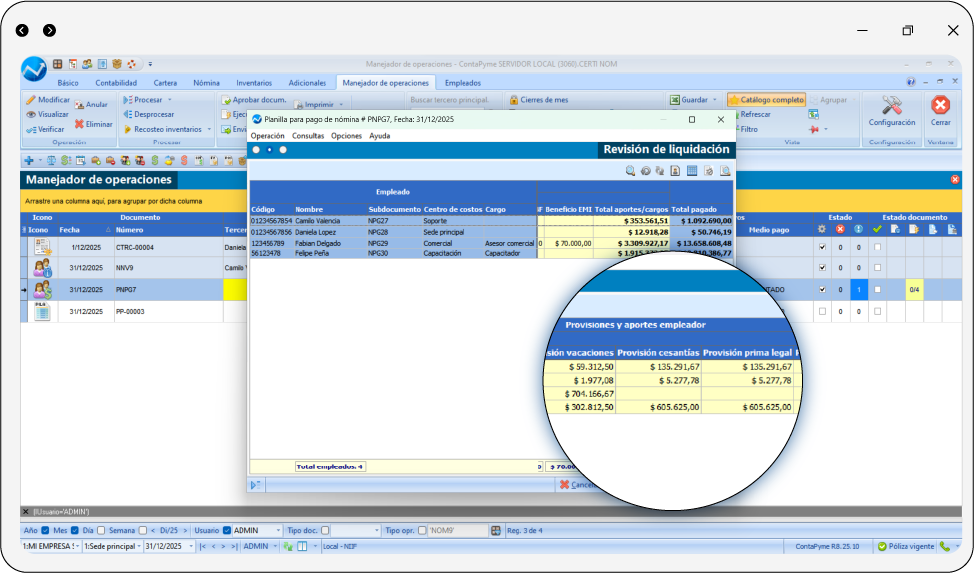Open the Consultas menu in Planilla window
The image size is (974, 573).
[x=308, y=136]
